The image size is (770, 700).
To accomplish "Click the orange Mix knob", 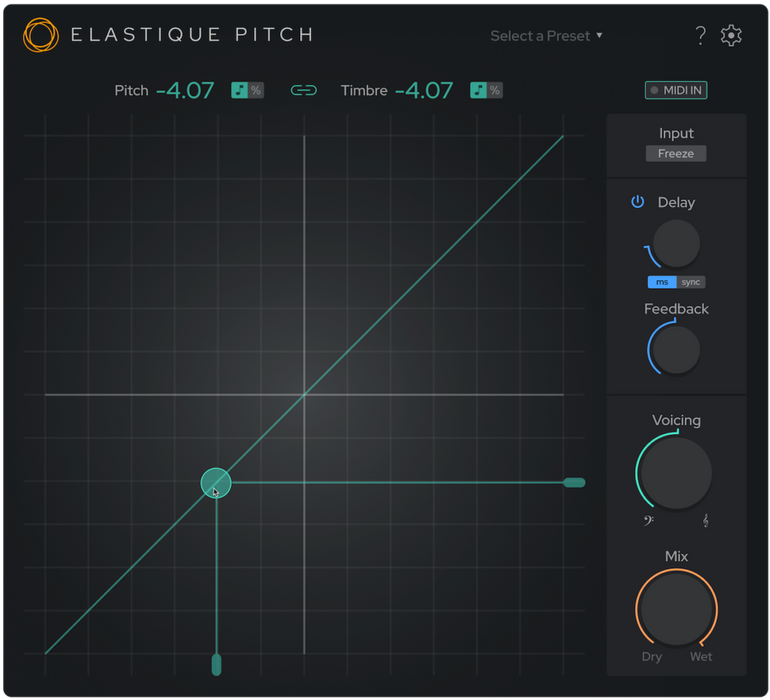I will tap(676, 609).
